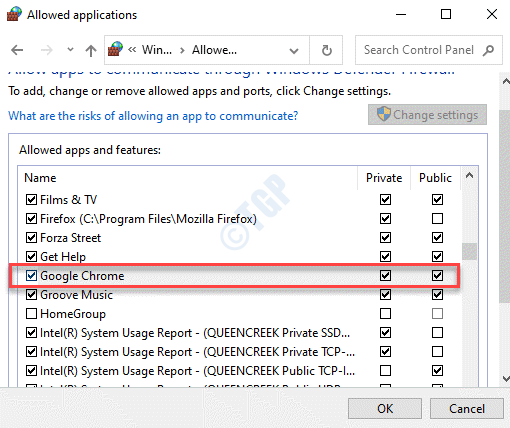This screenshot has height=428, width=510.
Task: Open the recent locations chevron
Action: tap(70, 50)
